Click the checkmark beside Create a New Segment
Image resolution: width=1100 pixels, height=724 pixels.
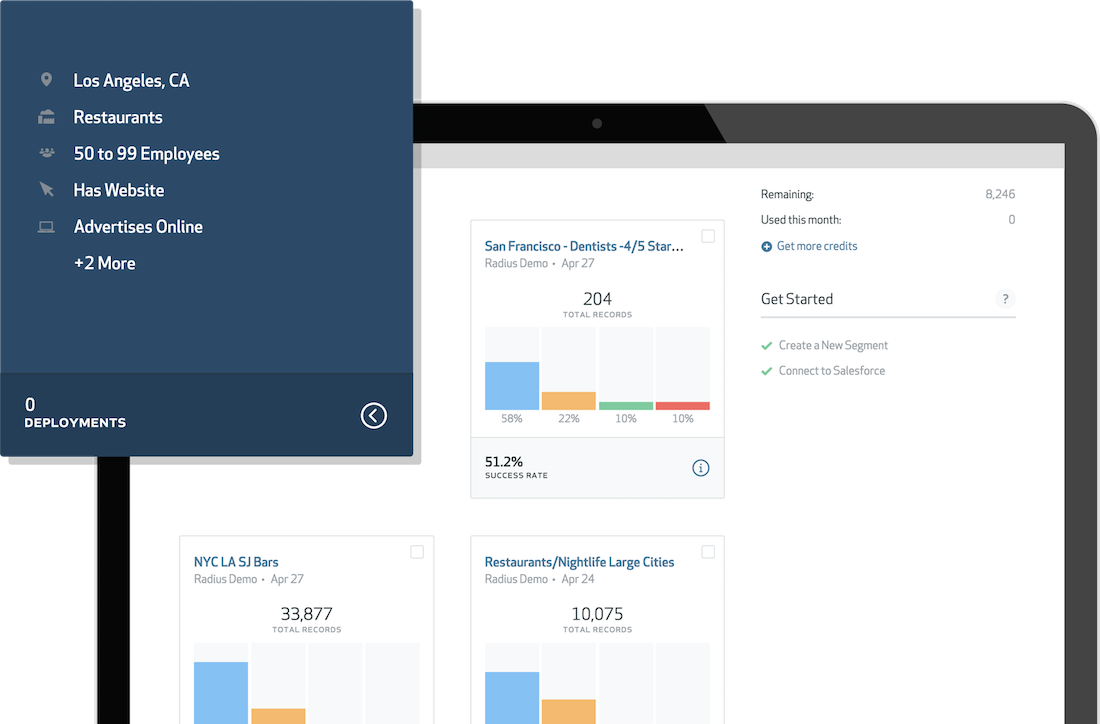point(767,346)
